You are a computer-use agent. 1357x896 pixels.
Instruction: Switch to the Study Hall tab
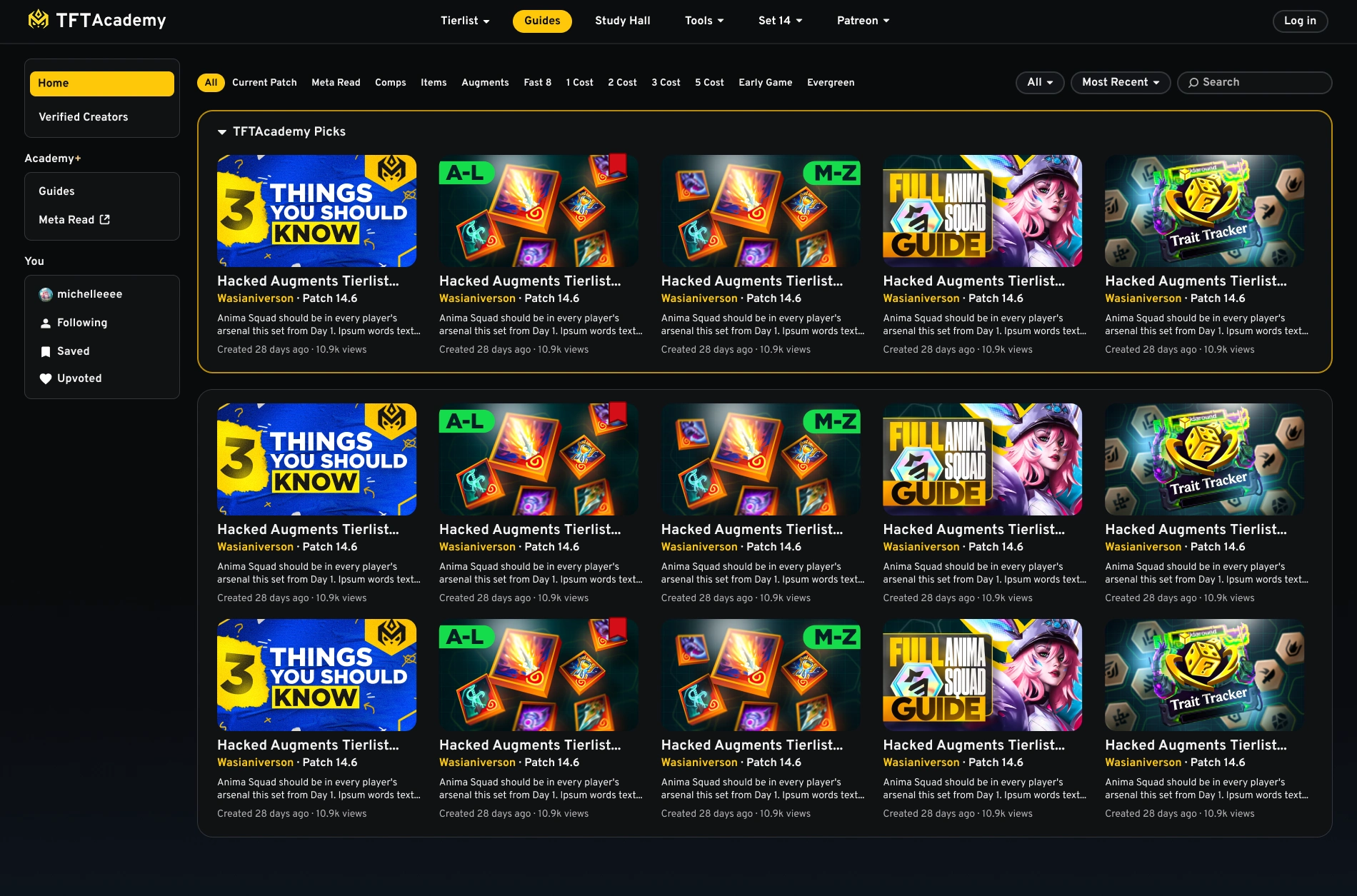tap(622, 21)
